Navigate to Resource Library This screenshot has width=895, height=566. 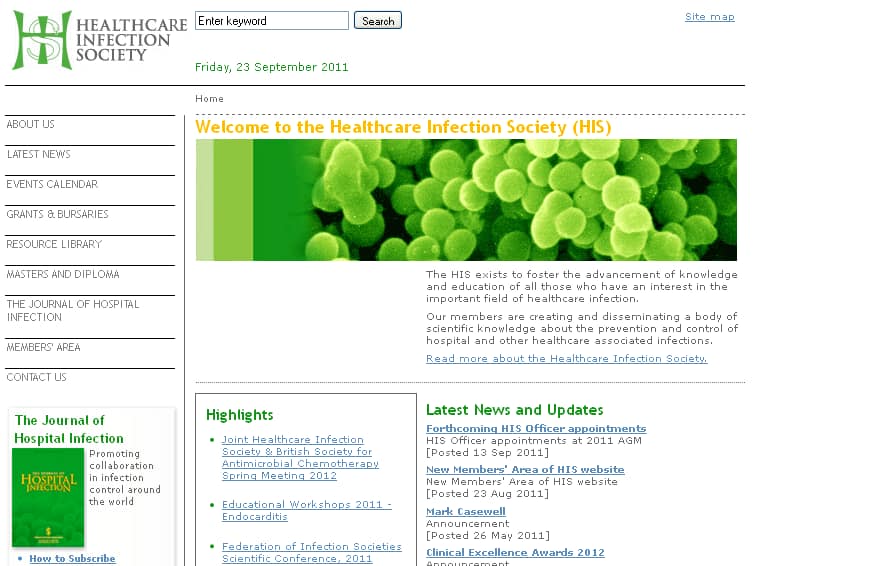pos(54,245)
